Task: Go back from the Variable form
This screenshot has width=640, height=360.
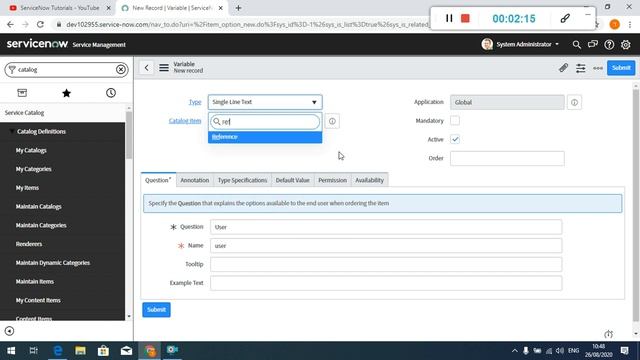Action: [x=147, y=68]
